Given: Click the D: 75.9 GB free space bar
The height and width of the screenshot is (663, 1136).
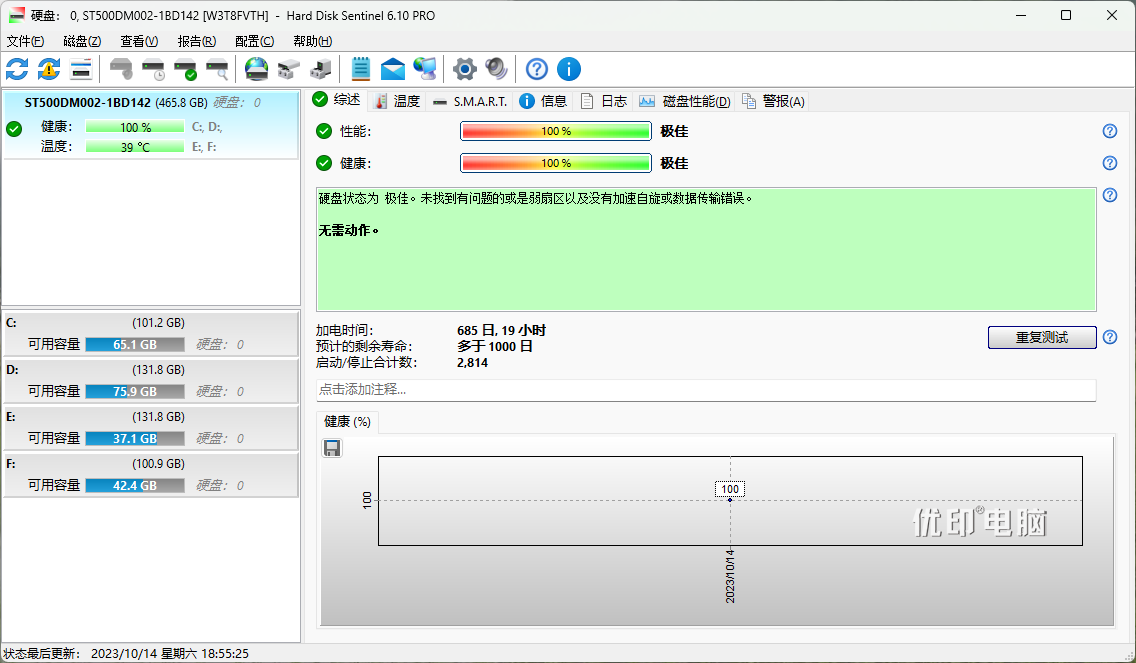Looking at the screenshot, I should (x=135, y=391).
